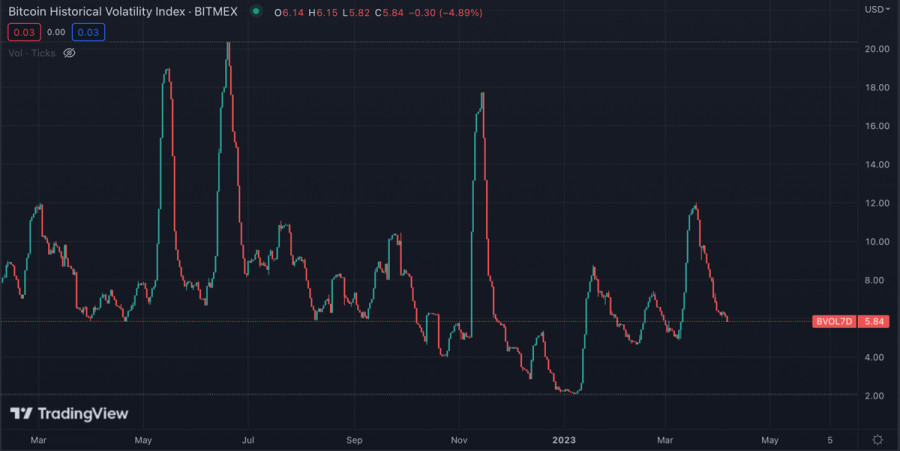This screenshot has width=900, height=451.
Task: Click the 5.84 current price tag
Action: pos(874,321)
